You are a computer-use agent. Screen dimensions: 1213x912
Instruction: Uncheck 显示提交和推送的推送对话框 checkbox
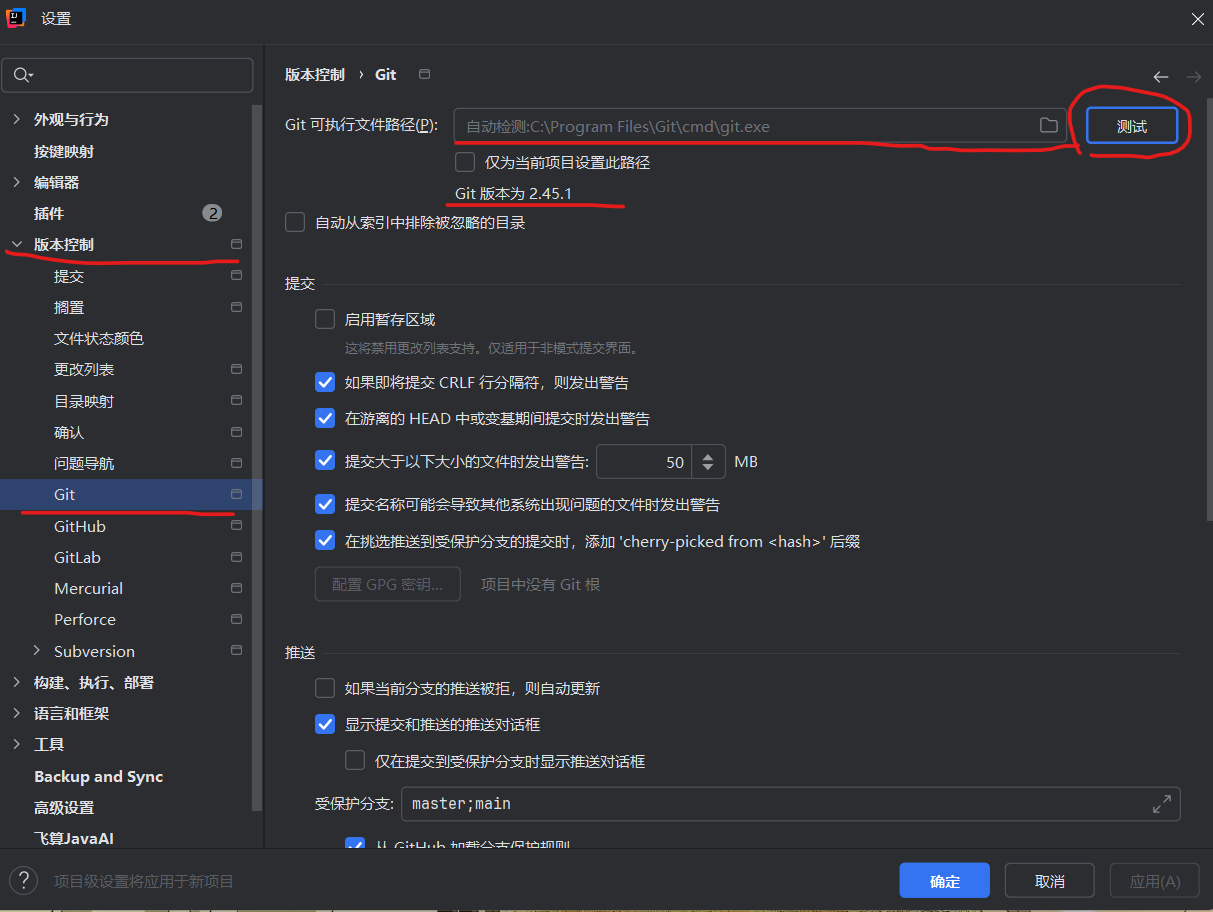coord(325,724)
